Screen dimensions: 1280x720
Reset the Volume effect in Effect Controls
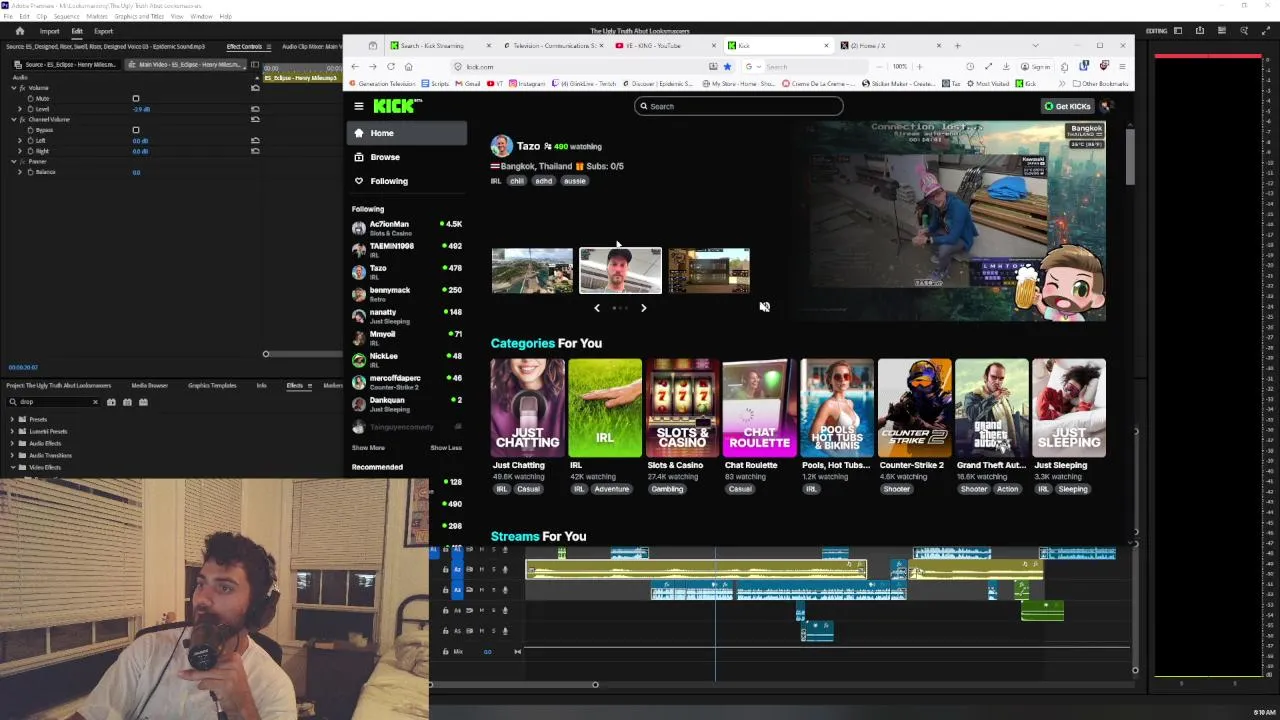tap(255, 88)
